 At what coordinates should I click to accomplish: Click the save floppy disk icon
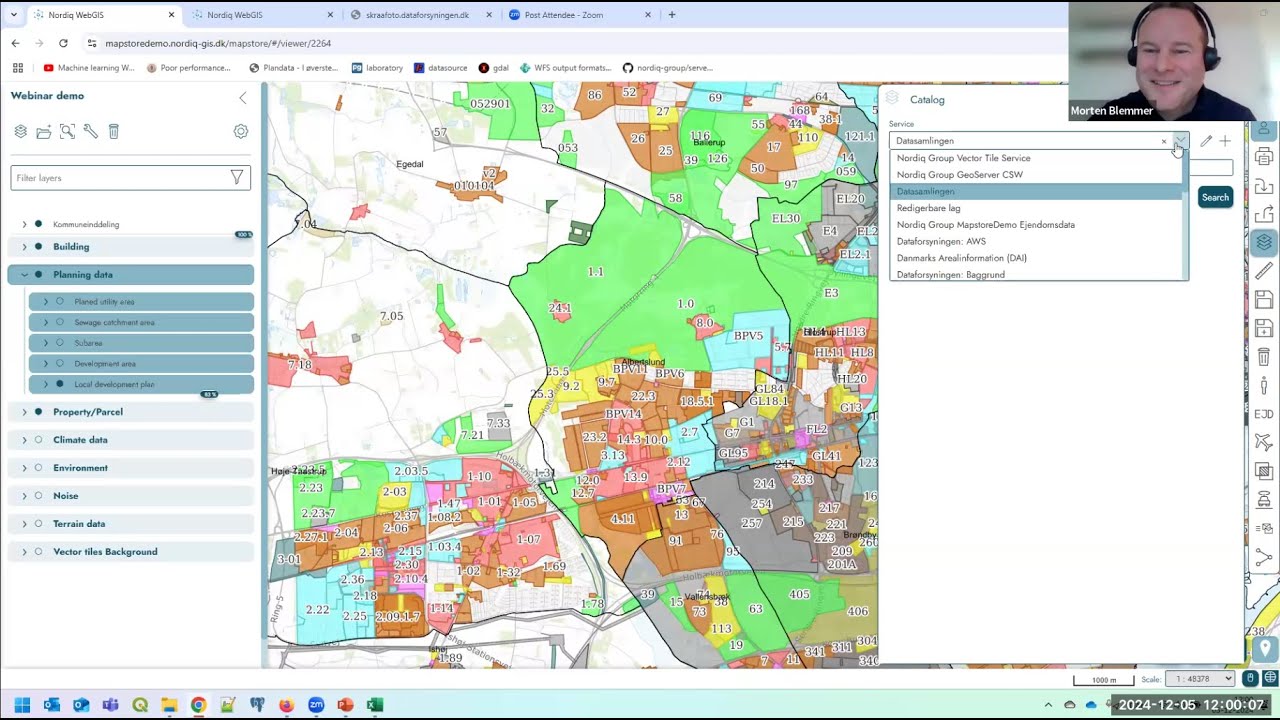pyautogui.click(x=1264, y=300)
